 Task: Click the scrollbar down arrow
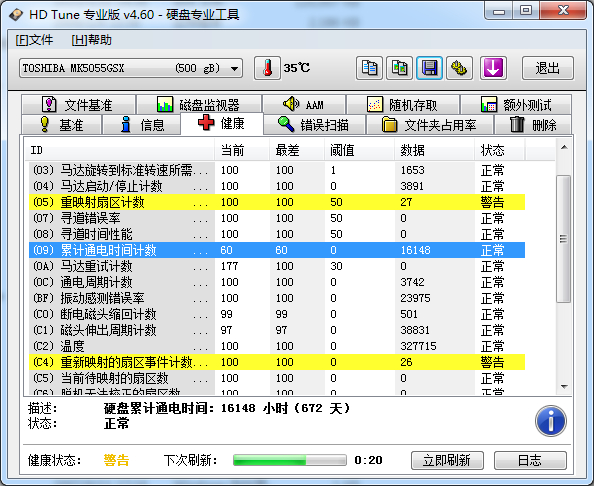click(564, 387)
